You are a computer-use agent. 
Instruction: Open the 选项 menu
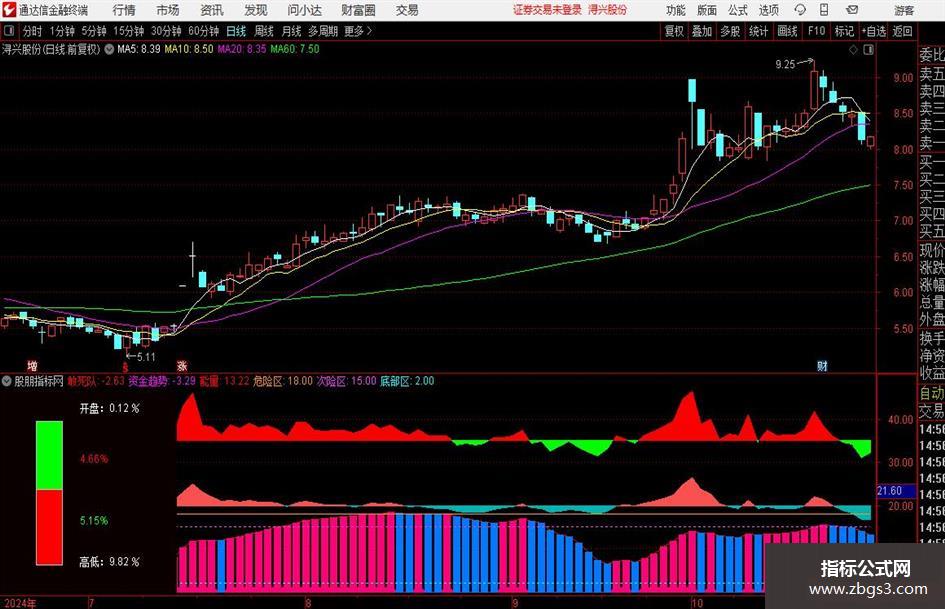(768, 10)
